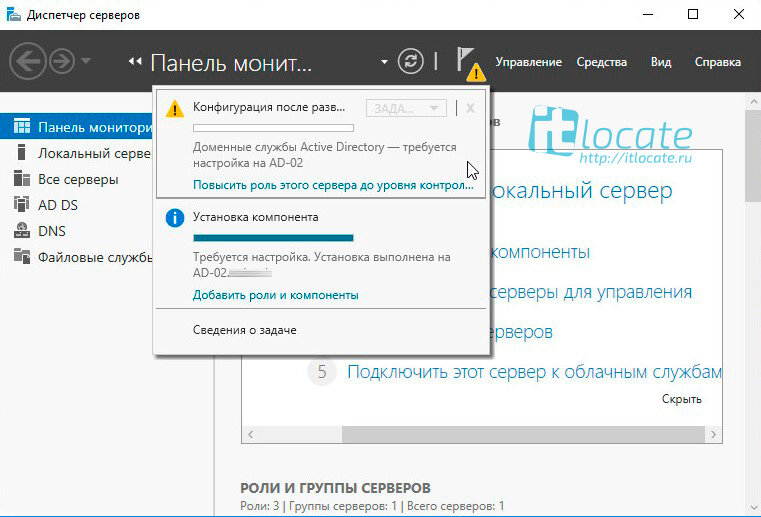Select Файловые службы in sidebar
Image resolution: width=761 pixels, height=517 pixels.
pyautogui.click(x=76, y=257)
